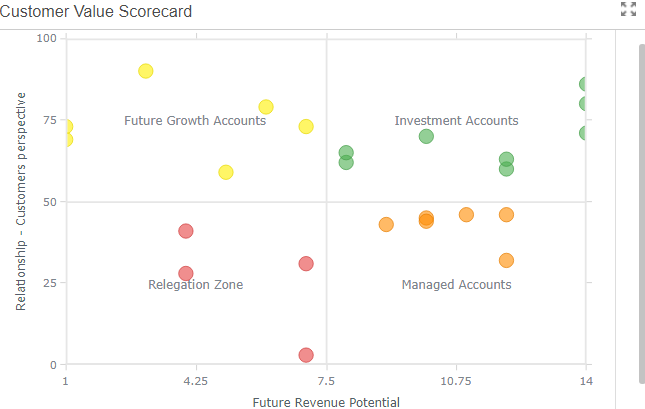Click the 7.5 tick label on x-axis
645x409 pixels.
(x=326, y=381)
